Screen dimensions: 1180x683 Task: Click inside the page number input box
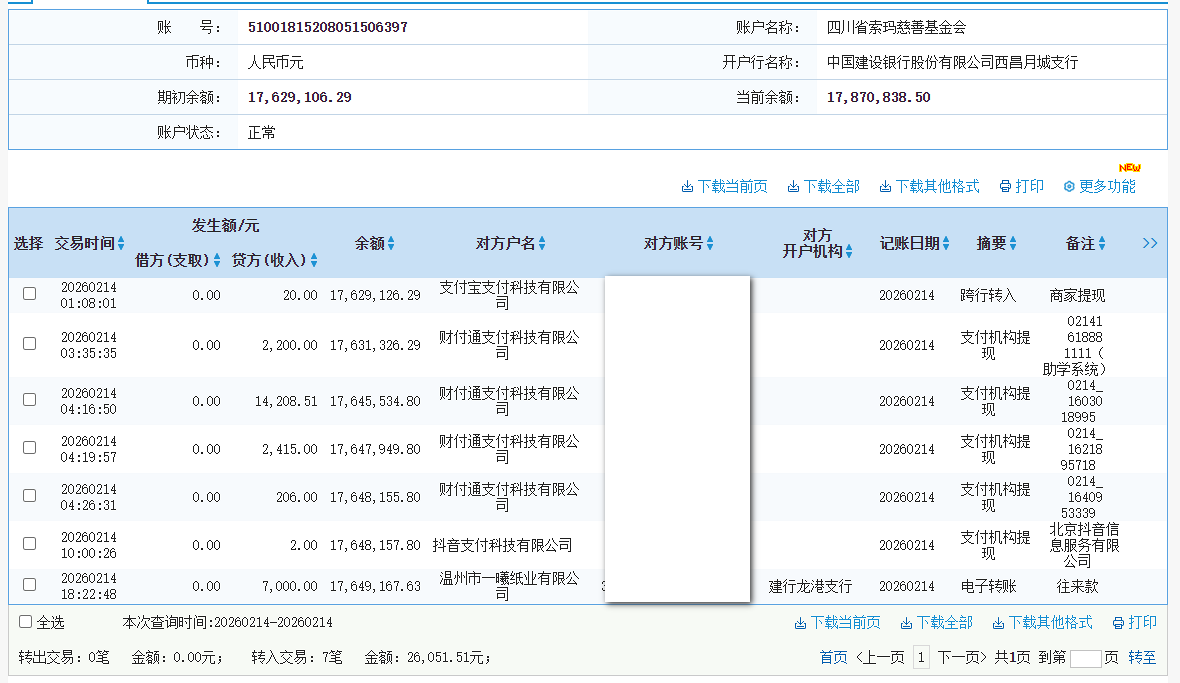click(1087, 656)
